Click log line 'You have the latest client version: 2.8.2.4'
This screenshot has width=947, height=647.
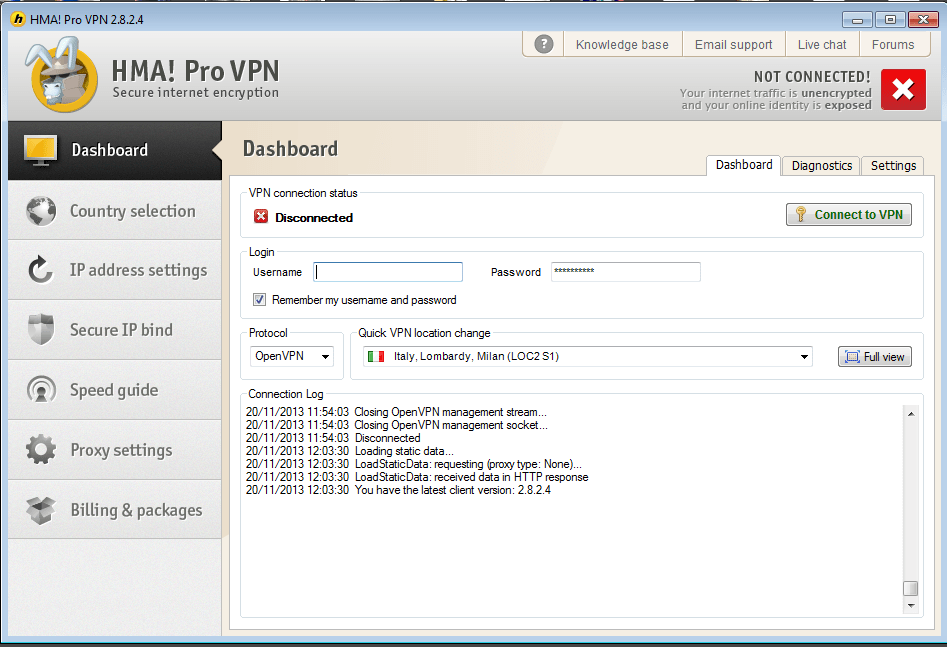[398, 490]
